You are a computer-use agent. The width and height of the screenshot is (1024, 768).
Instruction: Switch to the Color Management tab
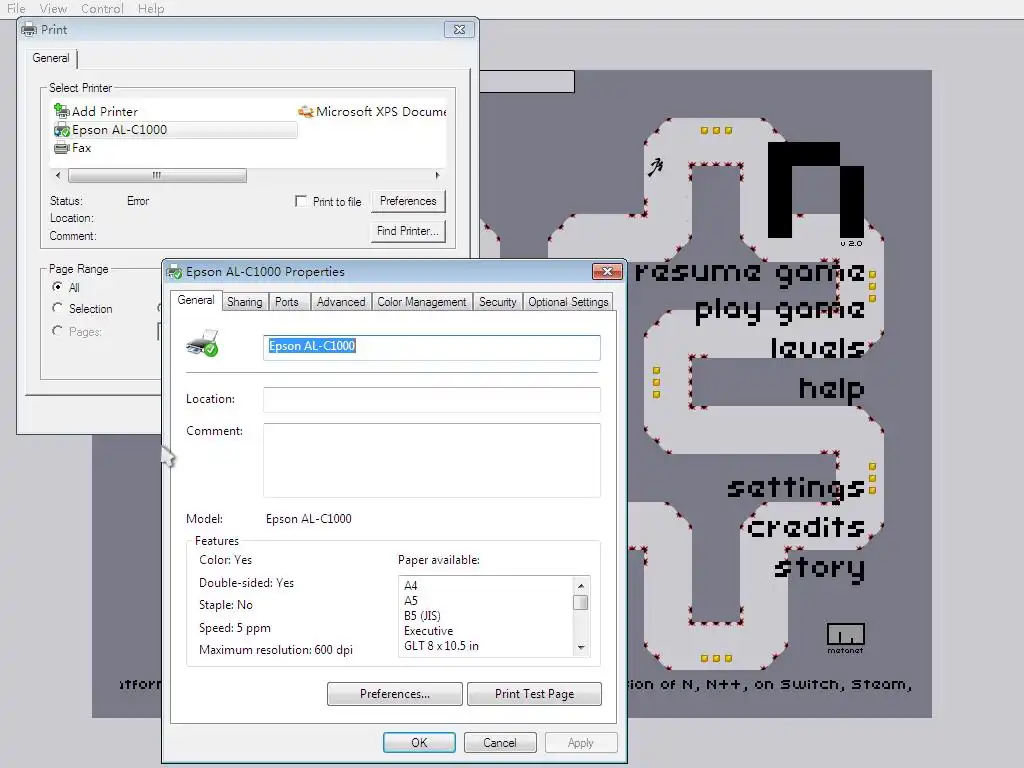click(x=422, y=302)
